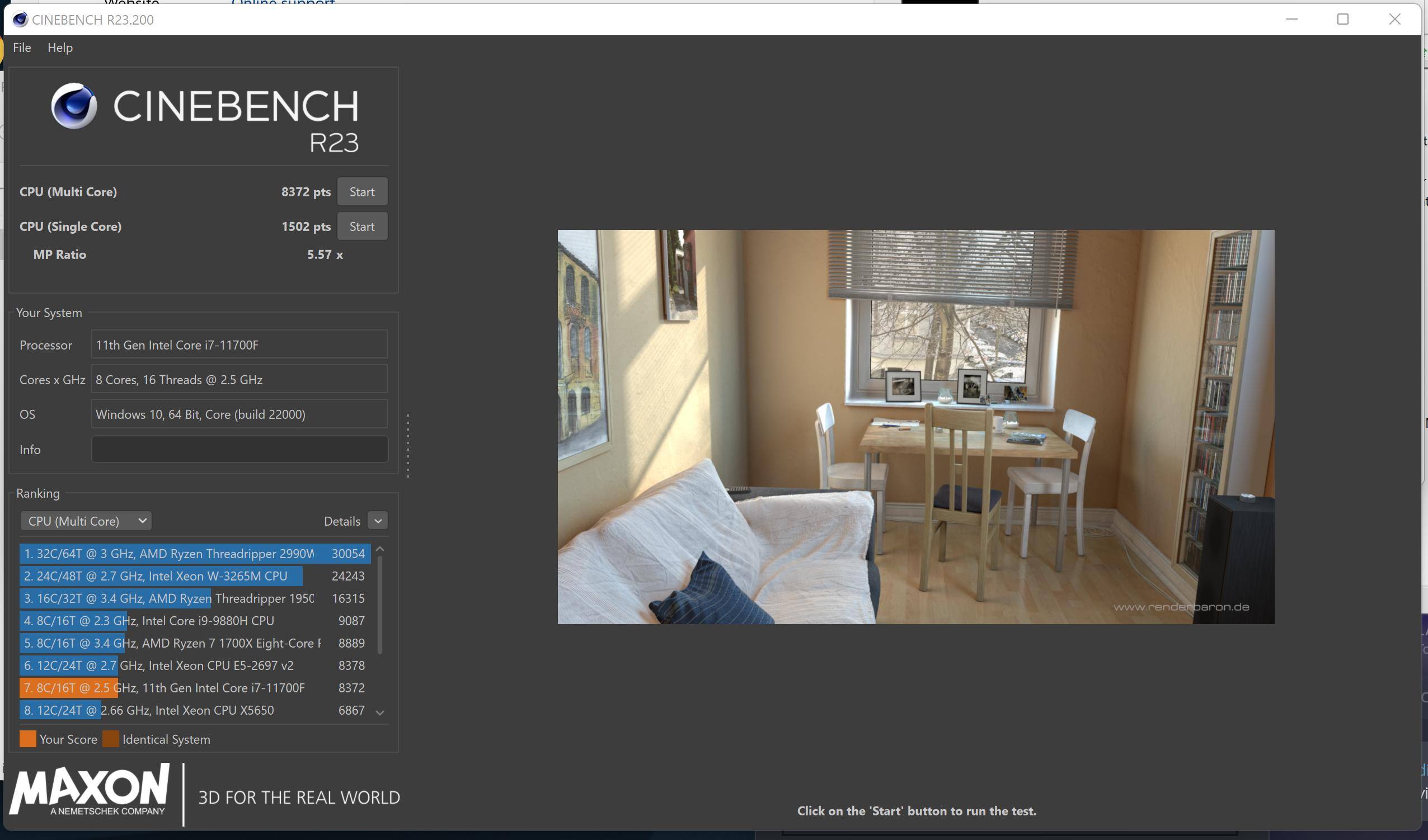Image resolution: width=1428 pixels, height=840 pixels.
Task: Open the File menu
Action: [x=21, y=48]
